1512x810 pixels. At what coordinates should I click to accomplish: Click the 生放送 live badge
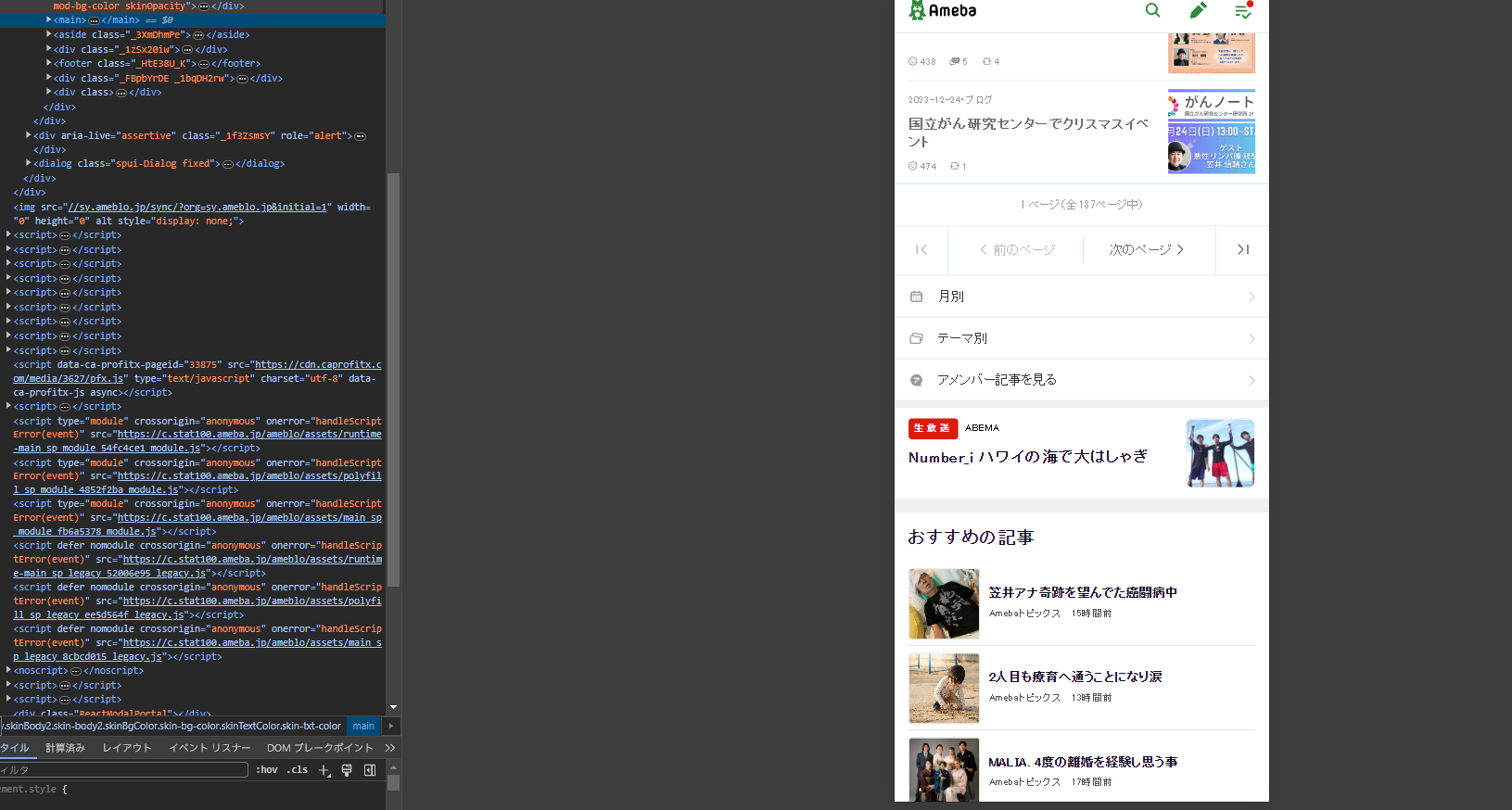coord(933,428)
